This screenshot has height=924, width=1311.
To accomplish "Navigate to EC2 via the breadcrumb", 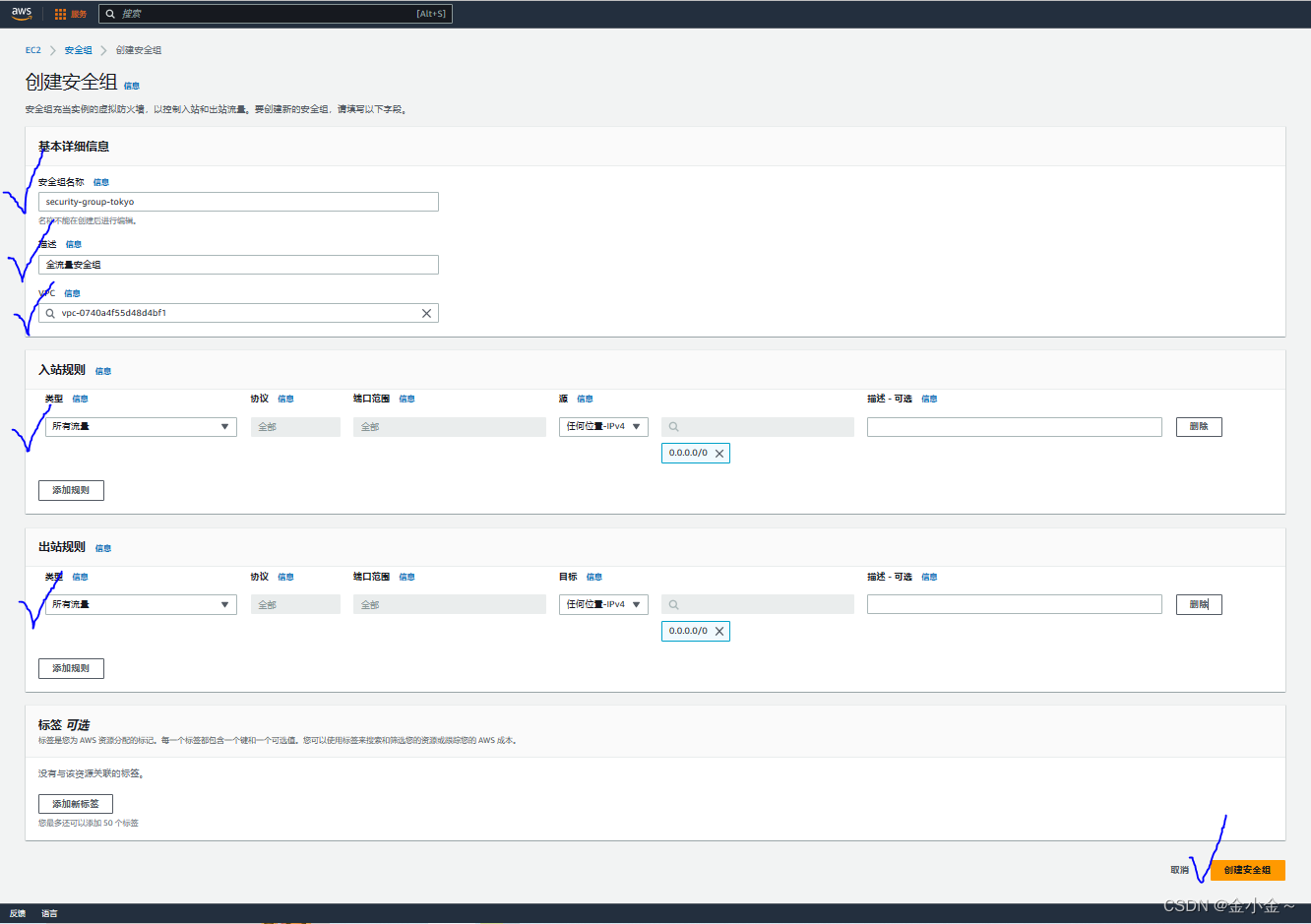I will pos(32,49).
